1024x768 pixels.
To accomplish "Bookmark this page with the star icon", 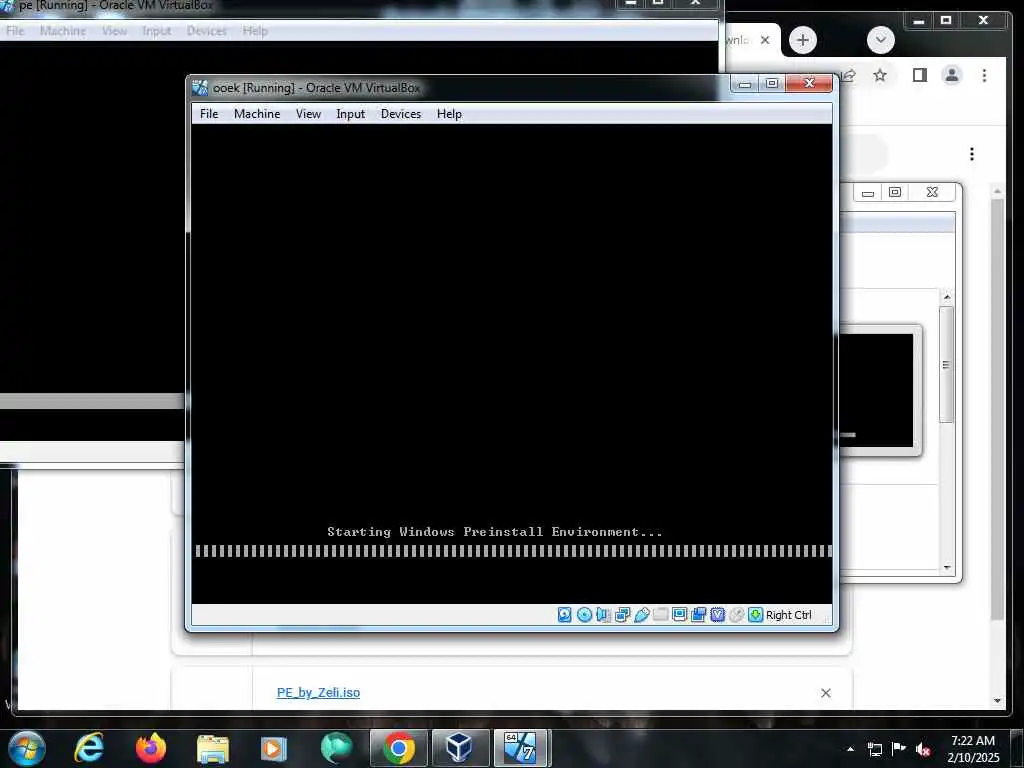I will [880, 75].
